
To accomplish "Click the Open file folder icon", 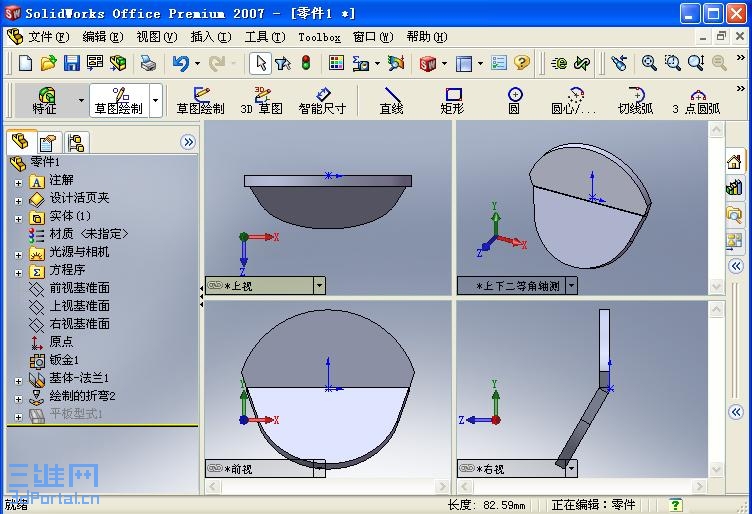I will coord(48,63).
